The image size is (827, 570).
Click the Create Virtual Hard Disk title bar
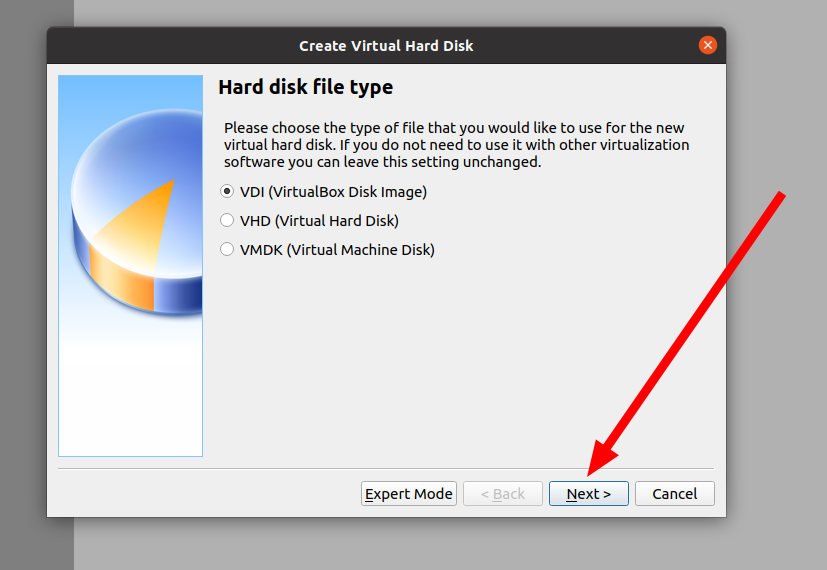386,45
